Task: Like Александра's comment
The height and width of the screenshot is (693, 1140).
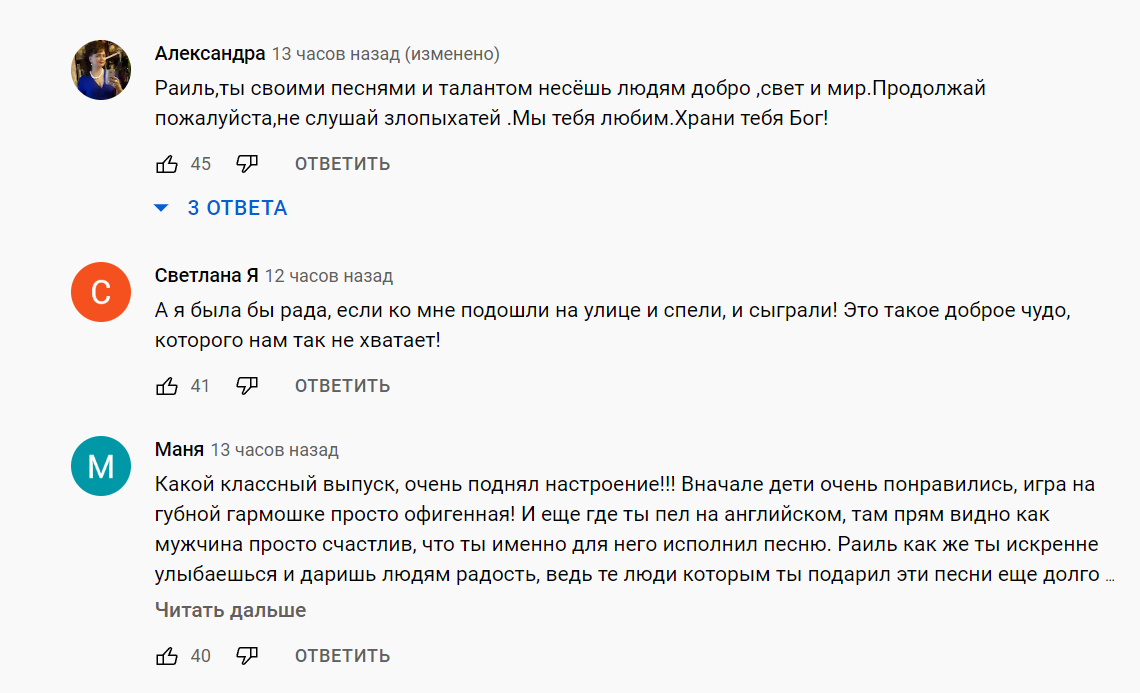Action: tap(167, 164)
